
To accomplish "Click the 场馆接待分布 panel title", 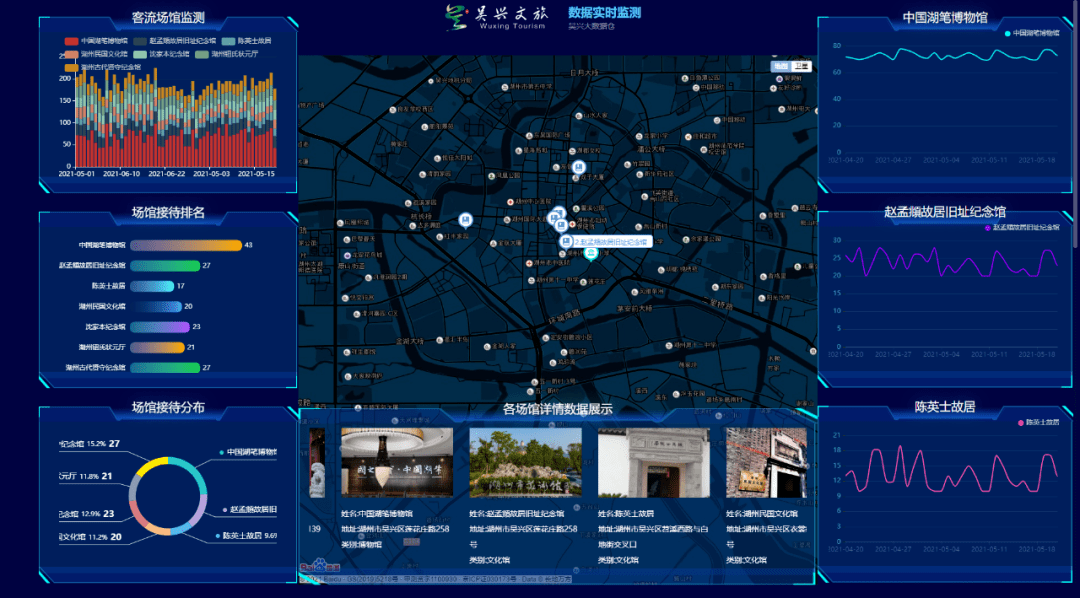I will pyautogui.click(x=168, y=408).
